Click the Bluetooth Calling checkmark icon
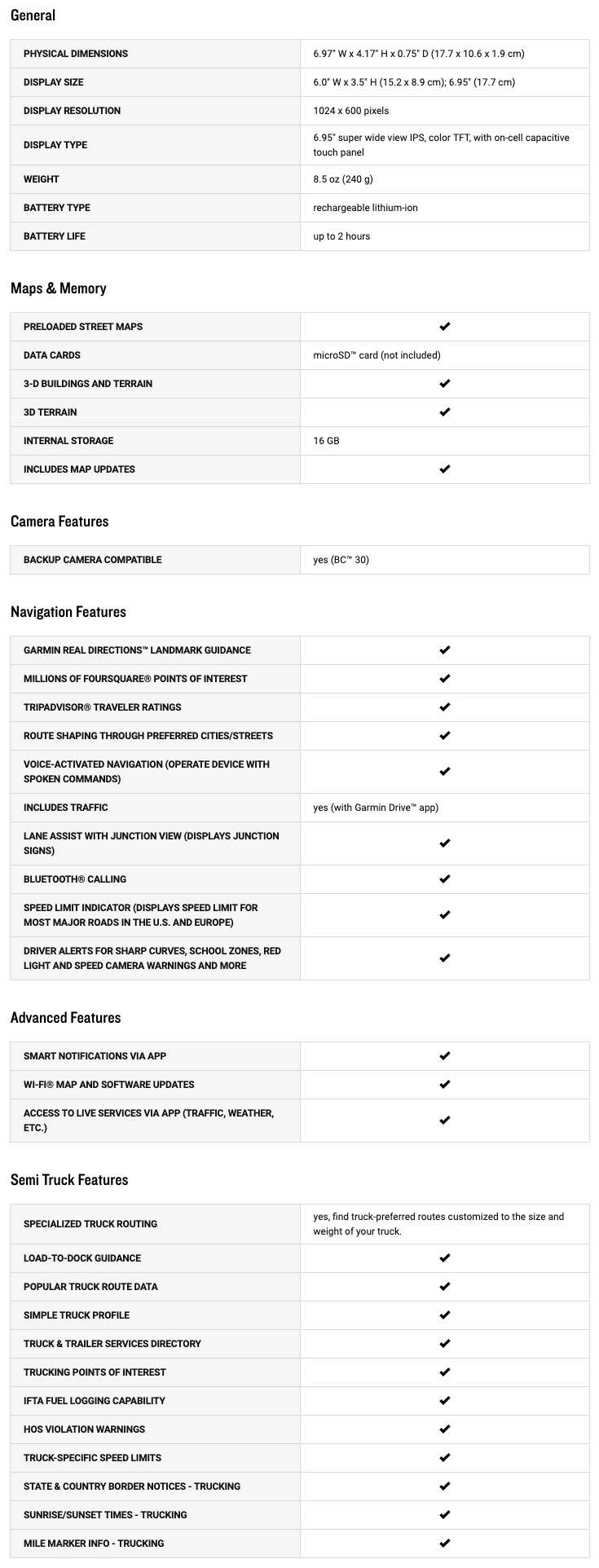Viewport: 599px width, 1568px height. (444, 879)
